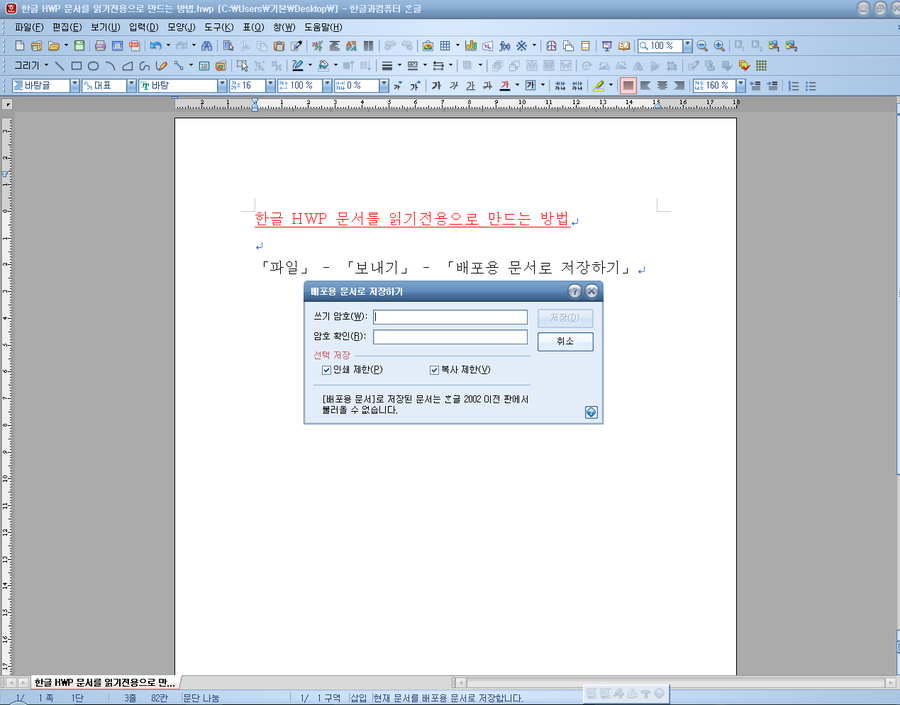Click the New document icon
The width and height of the screenshot is (900, 705).
(x=20, y=45)
